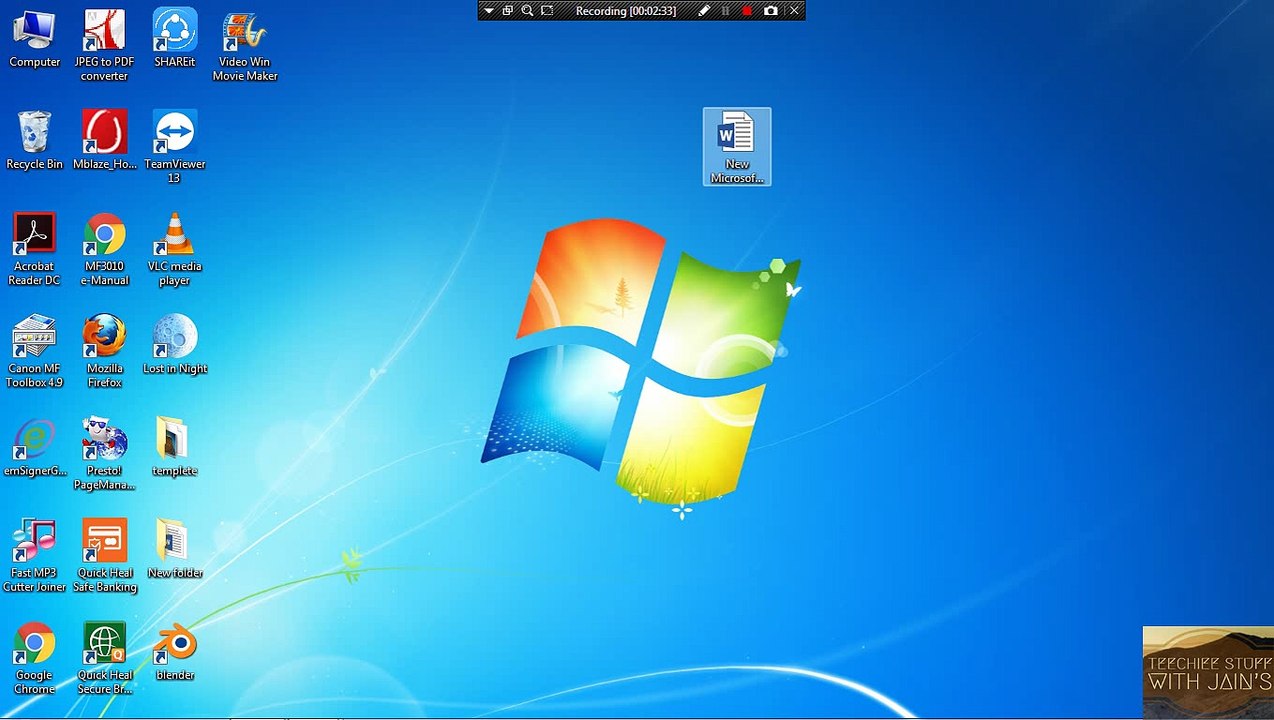Select the Recycle Bin icon
The height and width of the screenshot is (720, 1274).
[34, 141]
